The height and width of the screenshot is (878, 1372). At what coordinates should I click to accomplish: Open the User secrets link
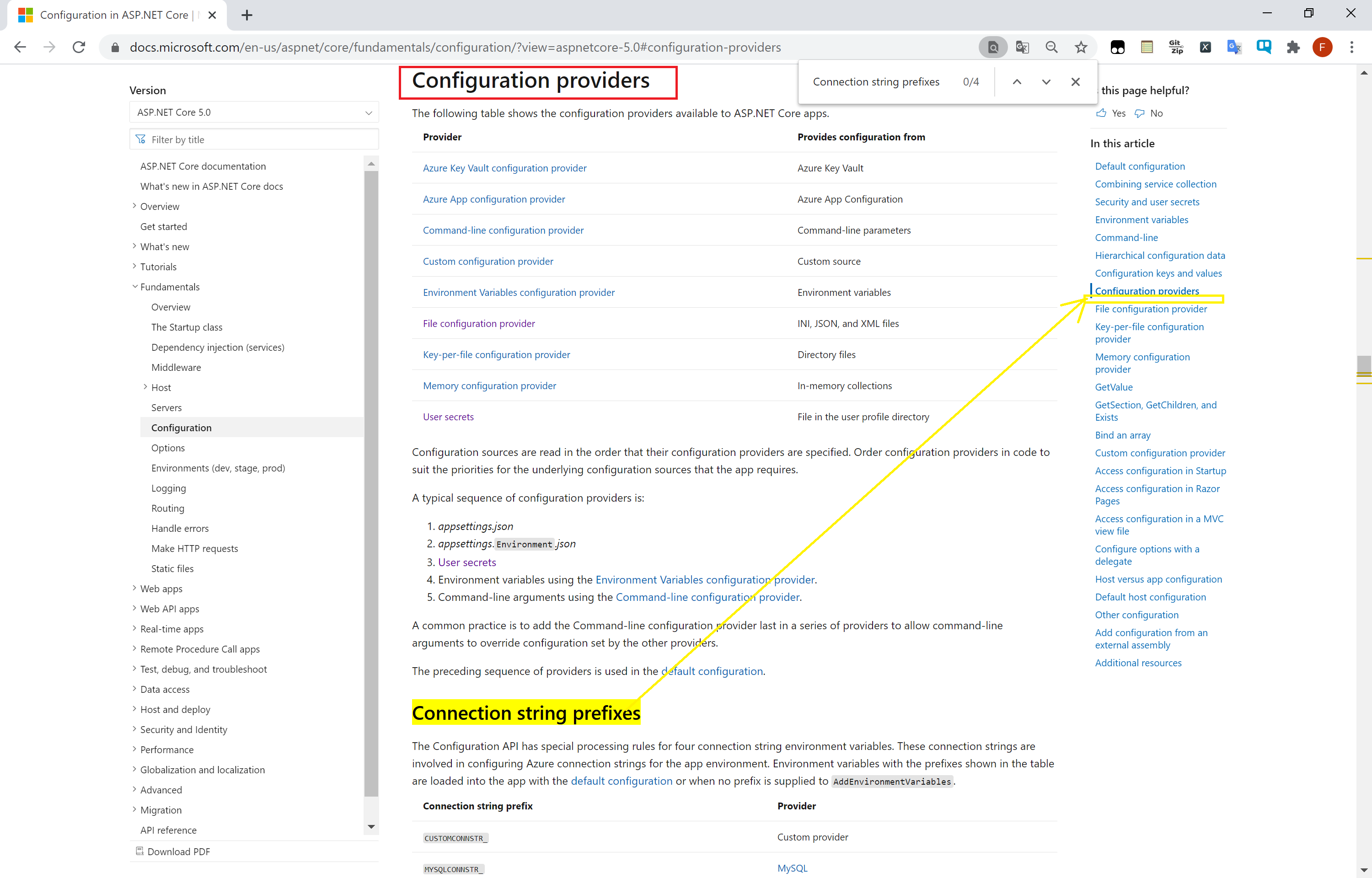[448, 416]
